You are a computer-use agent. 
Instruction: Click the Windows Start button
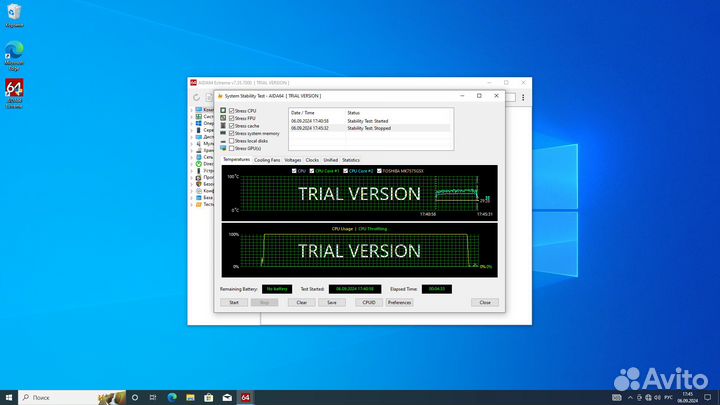(x=7, y=397)
